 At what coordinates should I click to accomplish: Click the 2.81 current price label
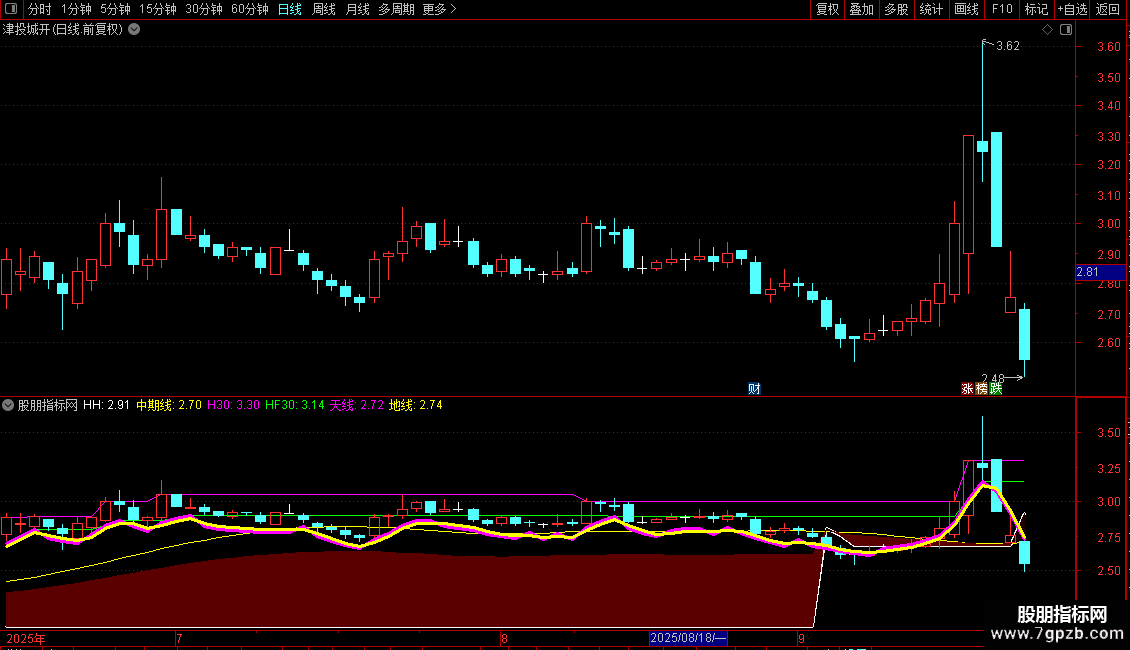tap(1100, 272)
